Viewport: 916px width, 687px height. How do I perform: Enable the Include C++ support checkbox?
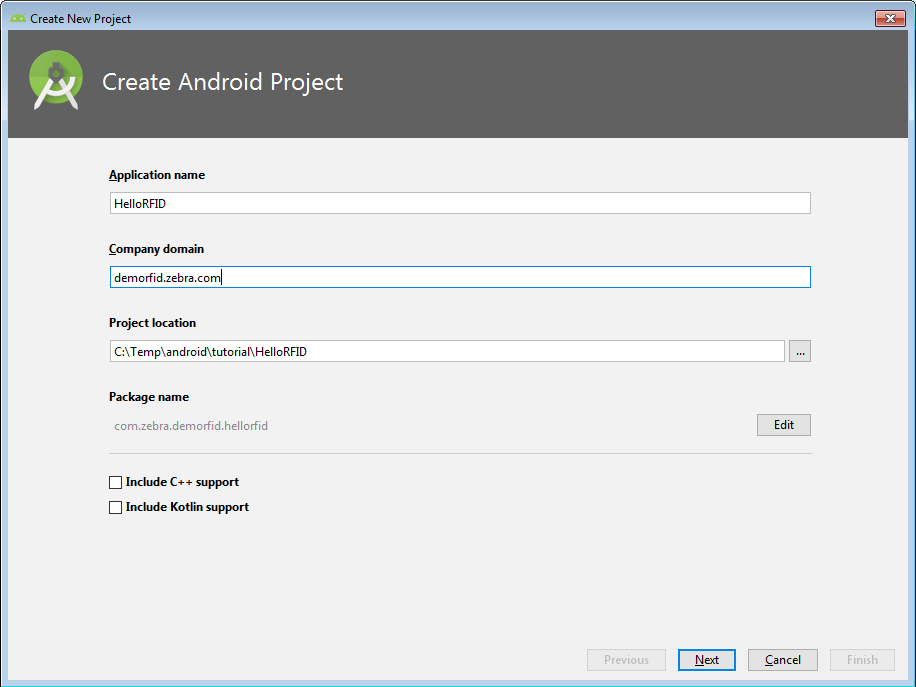tap(116, 482)
